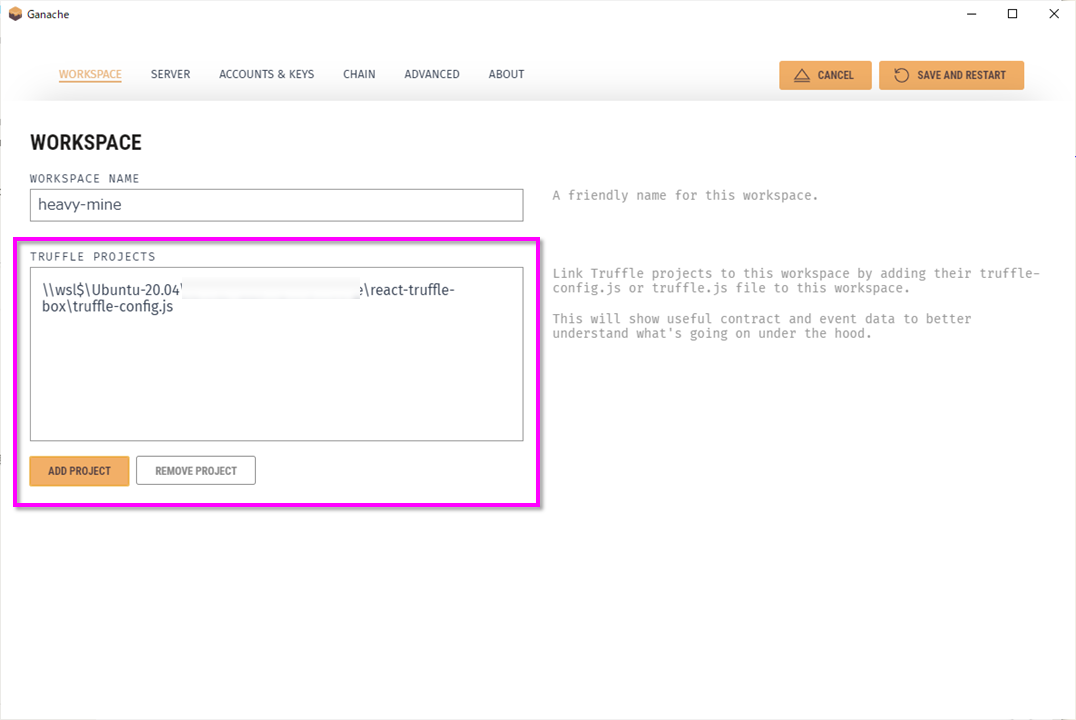The width and height of the screenshot is (1076, 720).
Task: Click the Add Project button
Action: click(79, 471)
